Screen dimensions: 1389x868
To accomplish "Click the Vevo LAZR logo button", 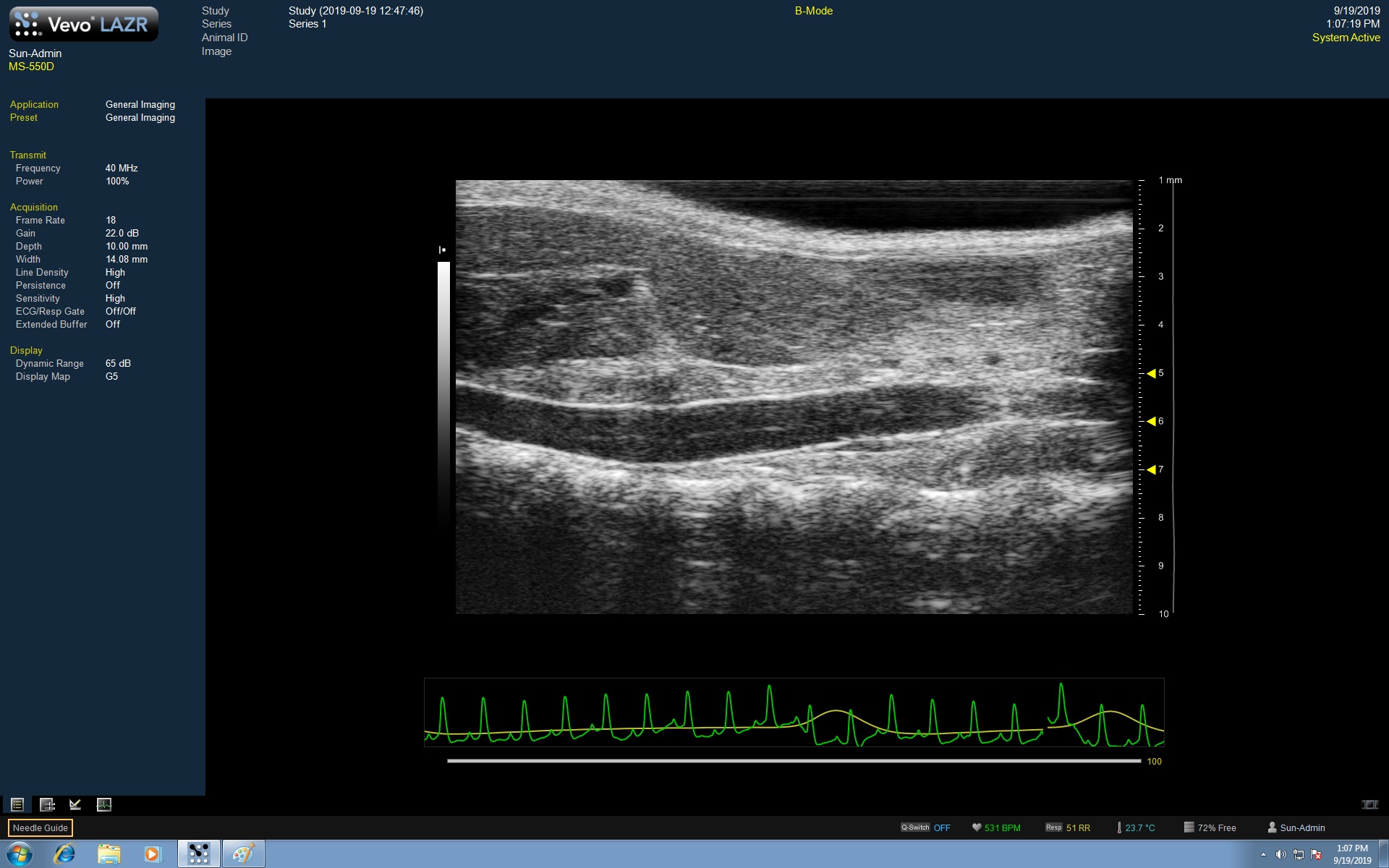I will pyautogui.click(x=84, y=25).
